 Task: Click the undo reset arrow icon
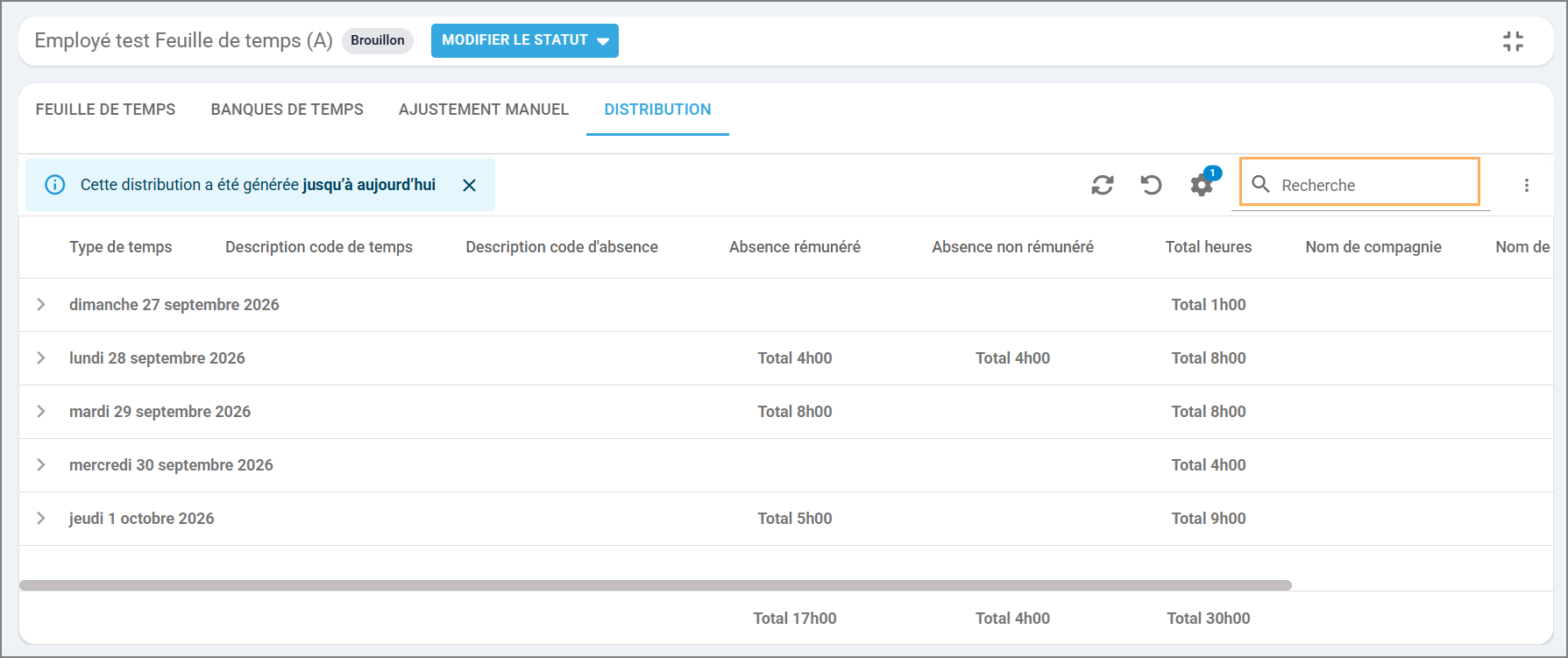1151,185
